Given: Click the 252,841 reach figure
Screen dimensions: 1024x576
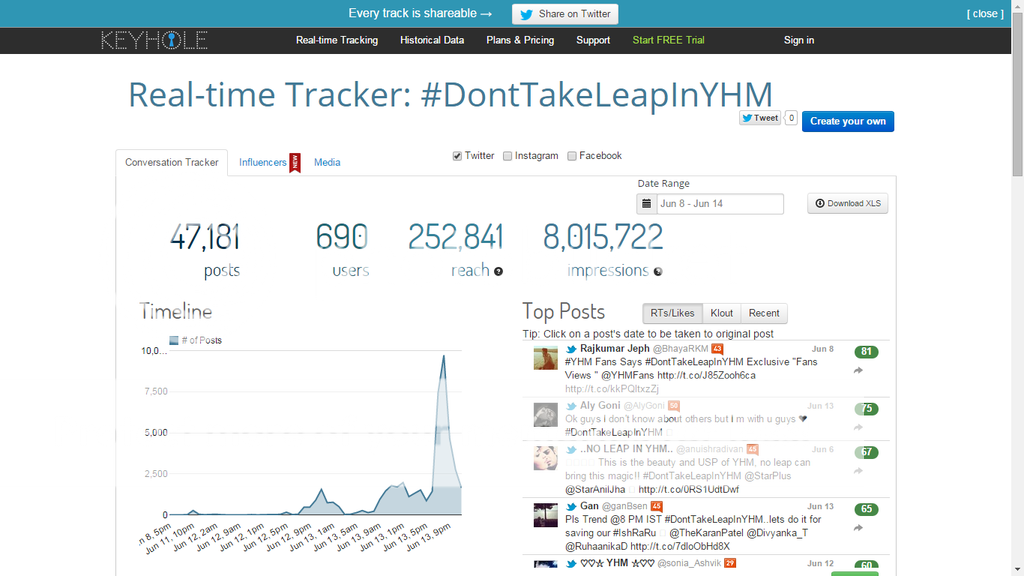Looking at the screenshot, I should 456,237.
